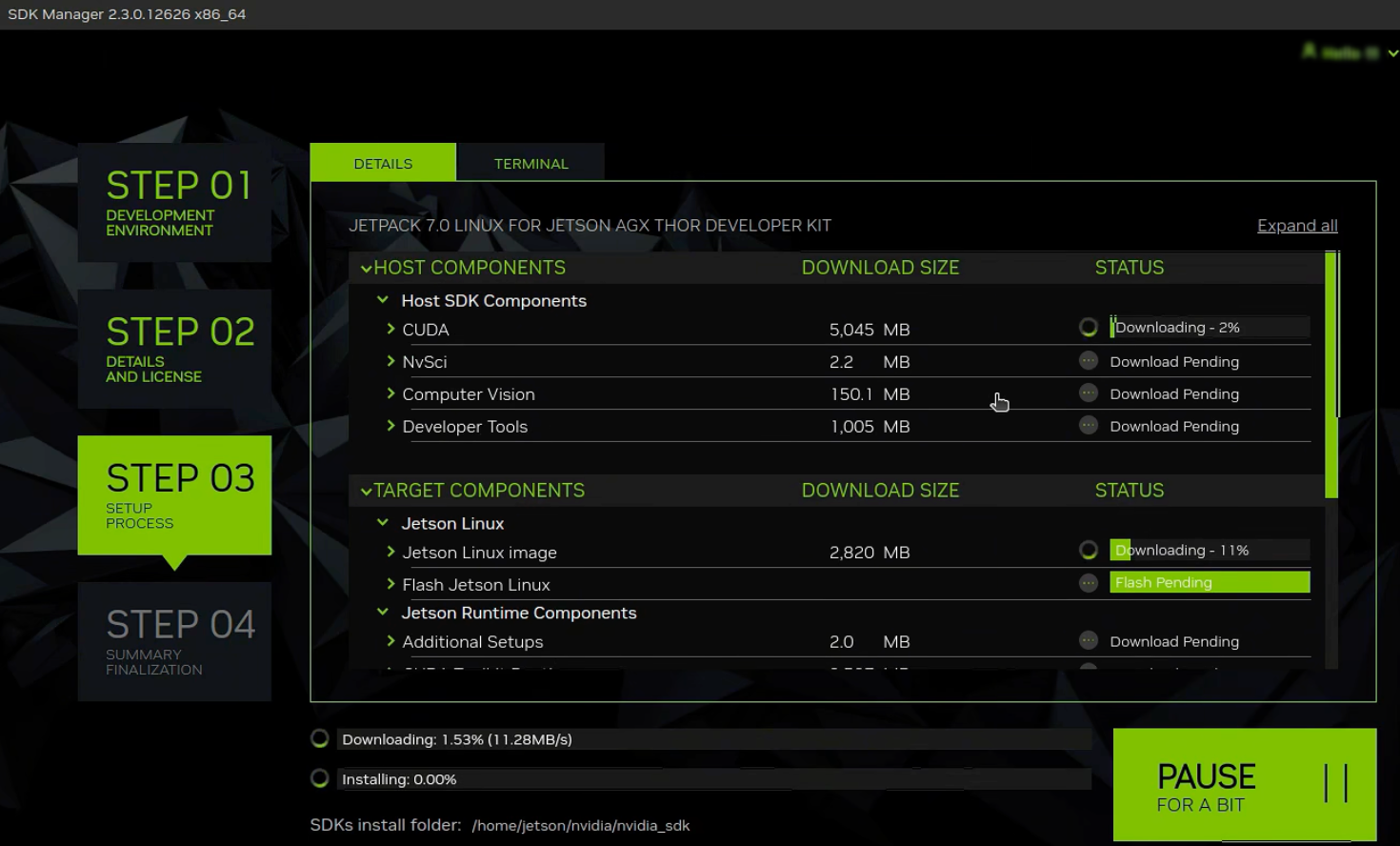The image size is (1400, 846).
Task: Click the NvSci pending status icon
Action: (1089, 361)
